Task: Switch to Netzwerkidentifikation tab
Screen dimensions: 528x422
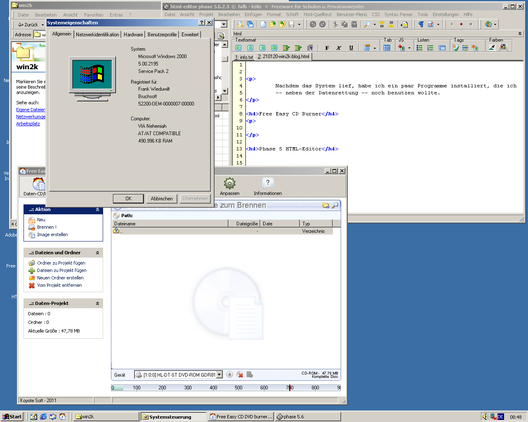Action: point(97,34)
